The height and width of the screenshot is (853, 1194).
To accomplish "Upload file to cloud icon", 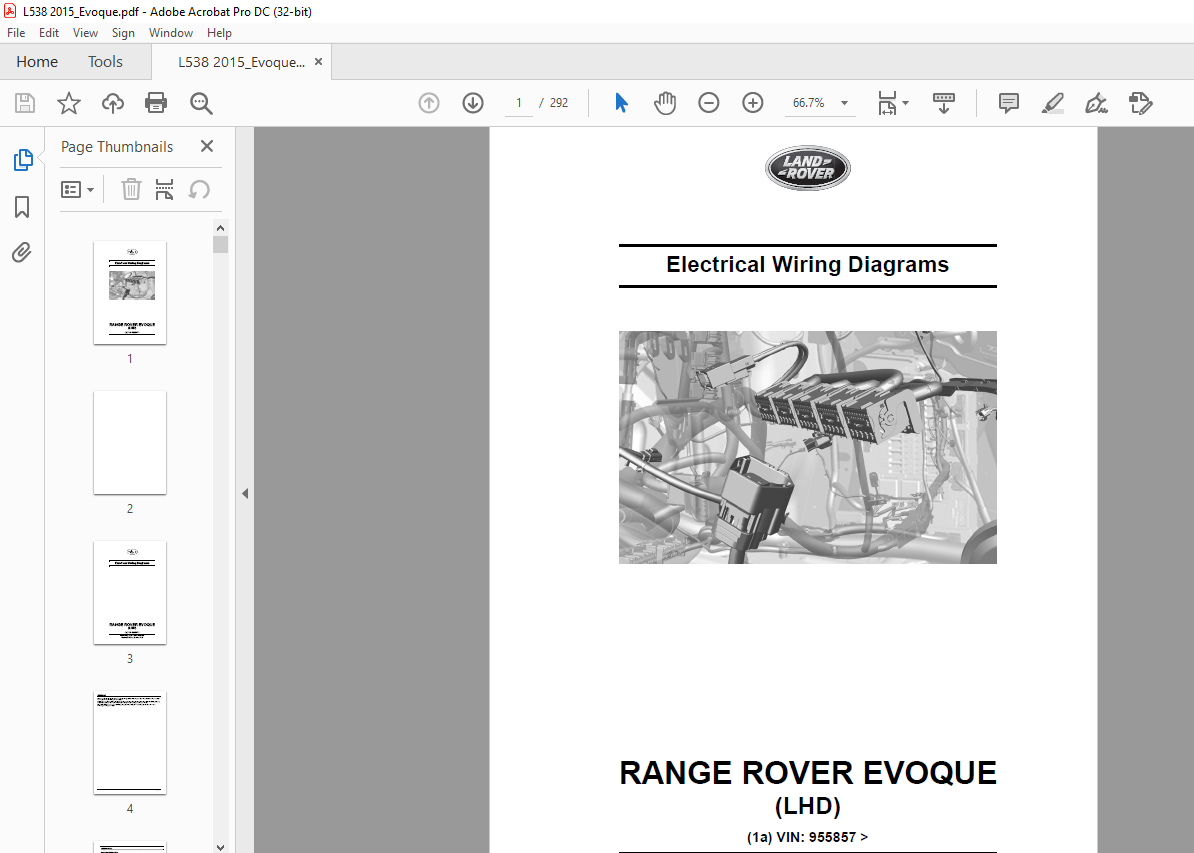I will pos(113,103).
